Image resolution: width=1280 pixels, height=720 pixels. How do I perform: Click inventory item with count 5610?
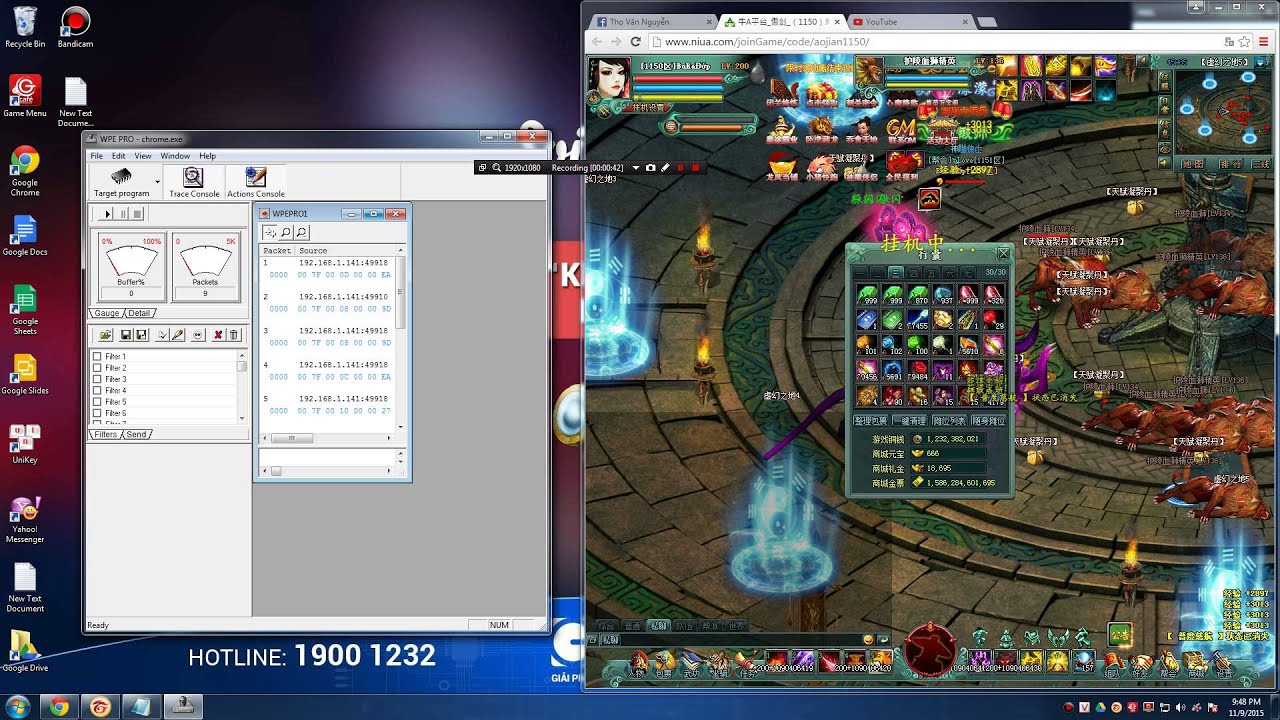coord(969,345)
